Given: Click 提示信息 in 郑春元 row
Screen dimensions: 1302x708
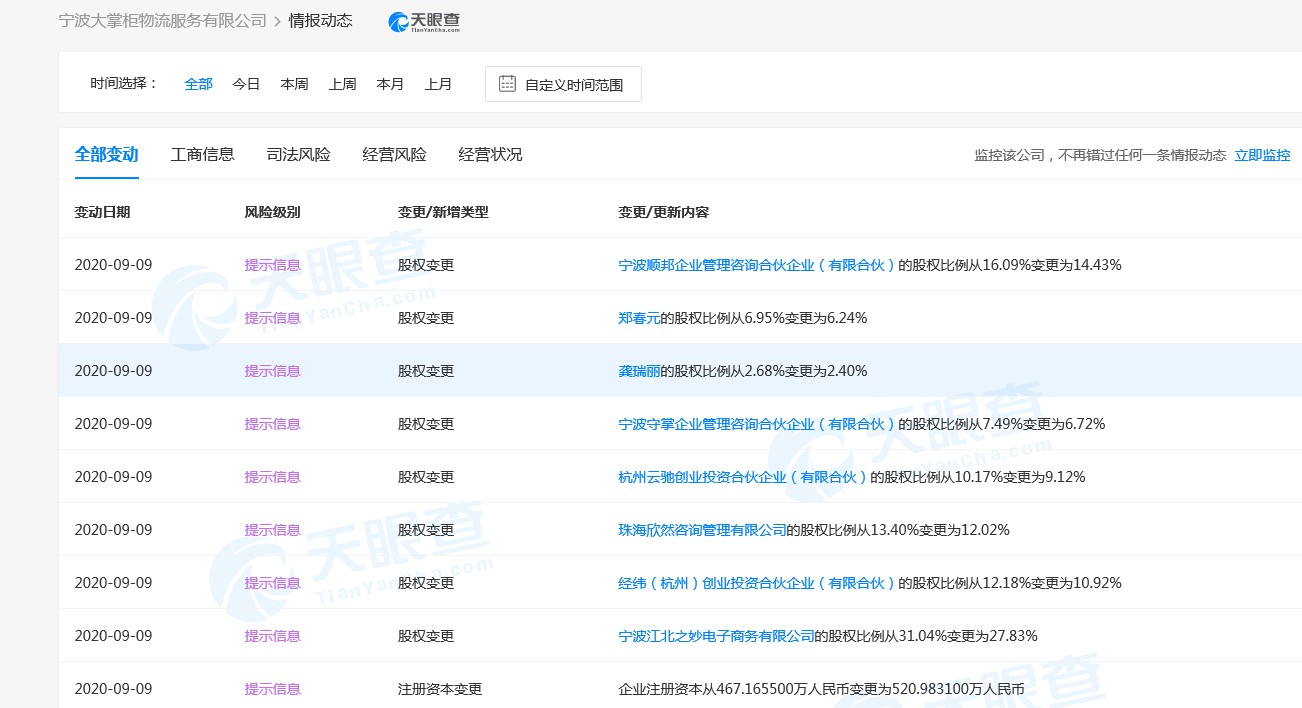Looking at the screenshot, I should pyautogui.click(x=272, y=318).
